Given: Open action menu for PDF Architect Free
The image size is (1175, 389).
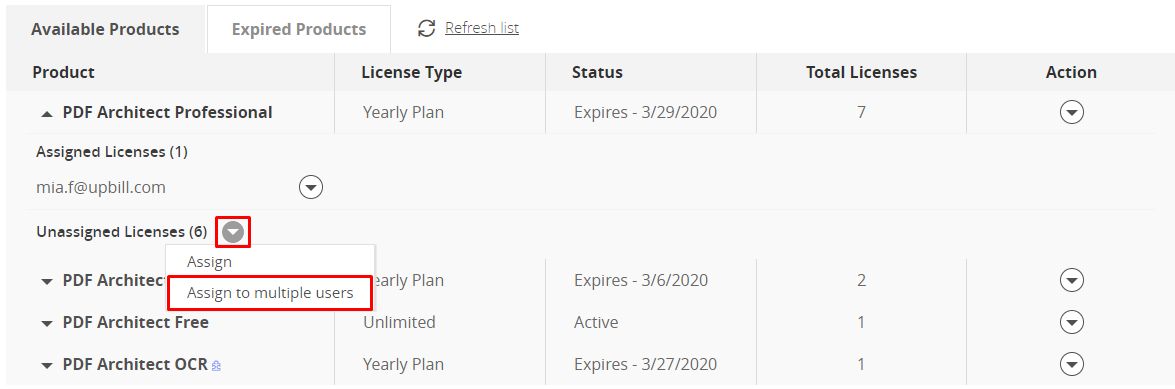Looking at the screenshot, I should point(1072,322).
